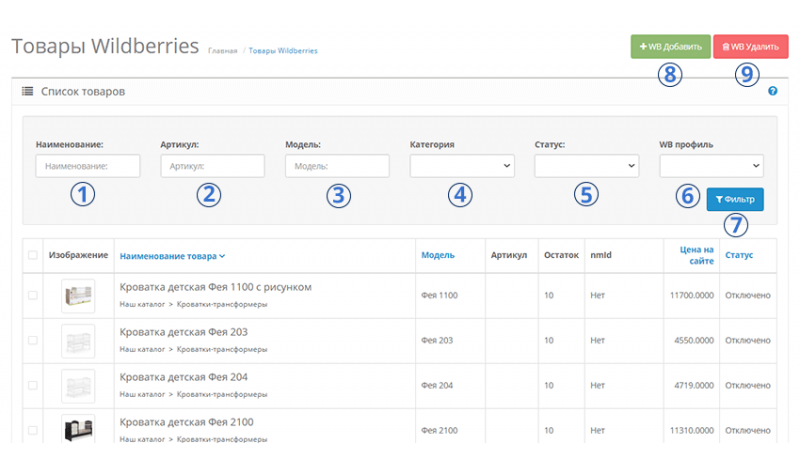Sort table by Модель column

438,256
